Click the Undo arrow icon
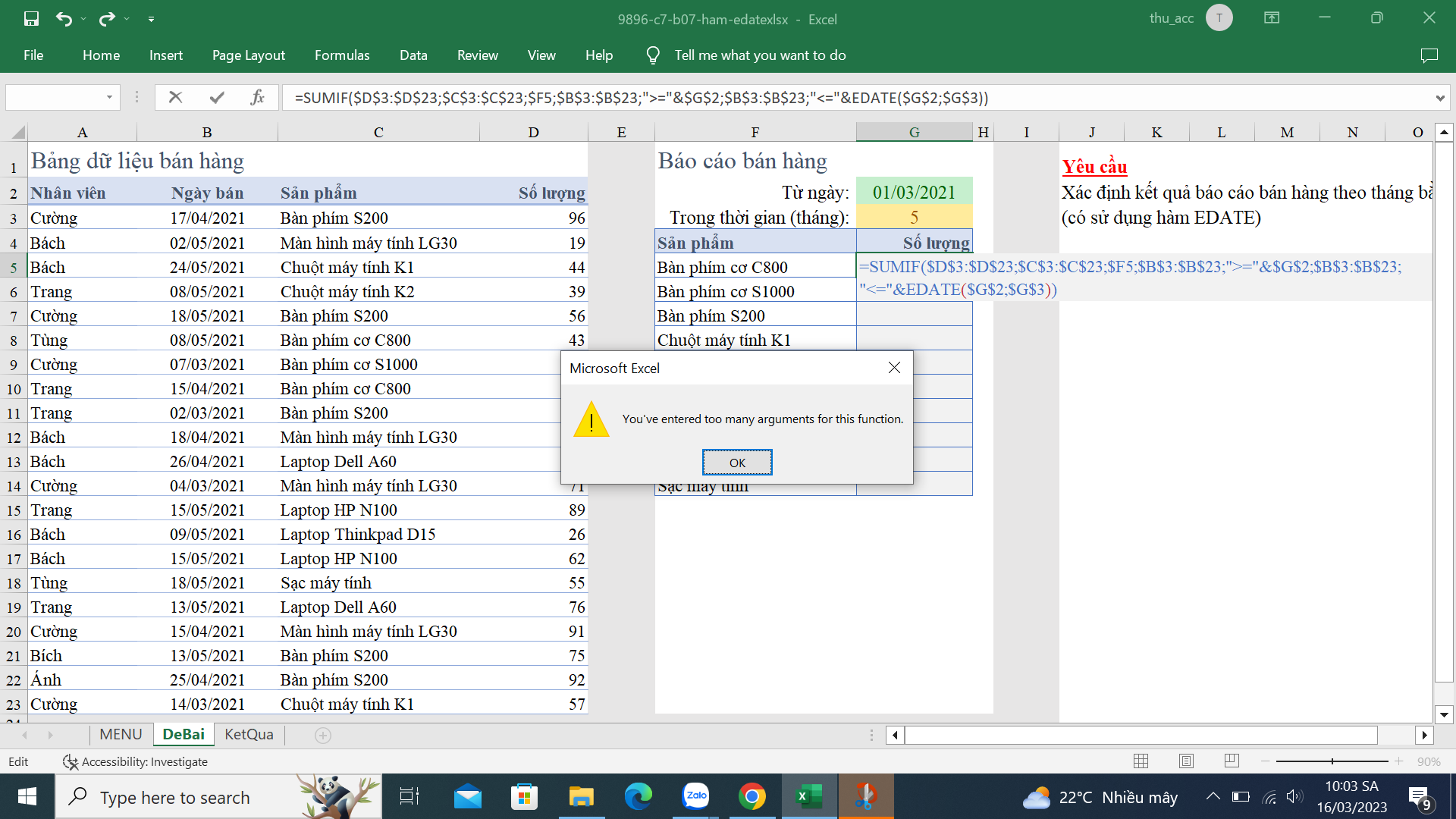The width and height of the screenshot is (1456, 819). [x=64, y=19]
